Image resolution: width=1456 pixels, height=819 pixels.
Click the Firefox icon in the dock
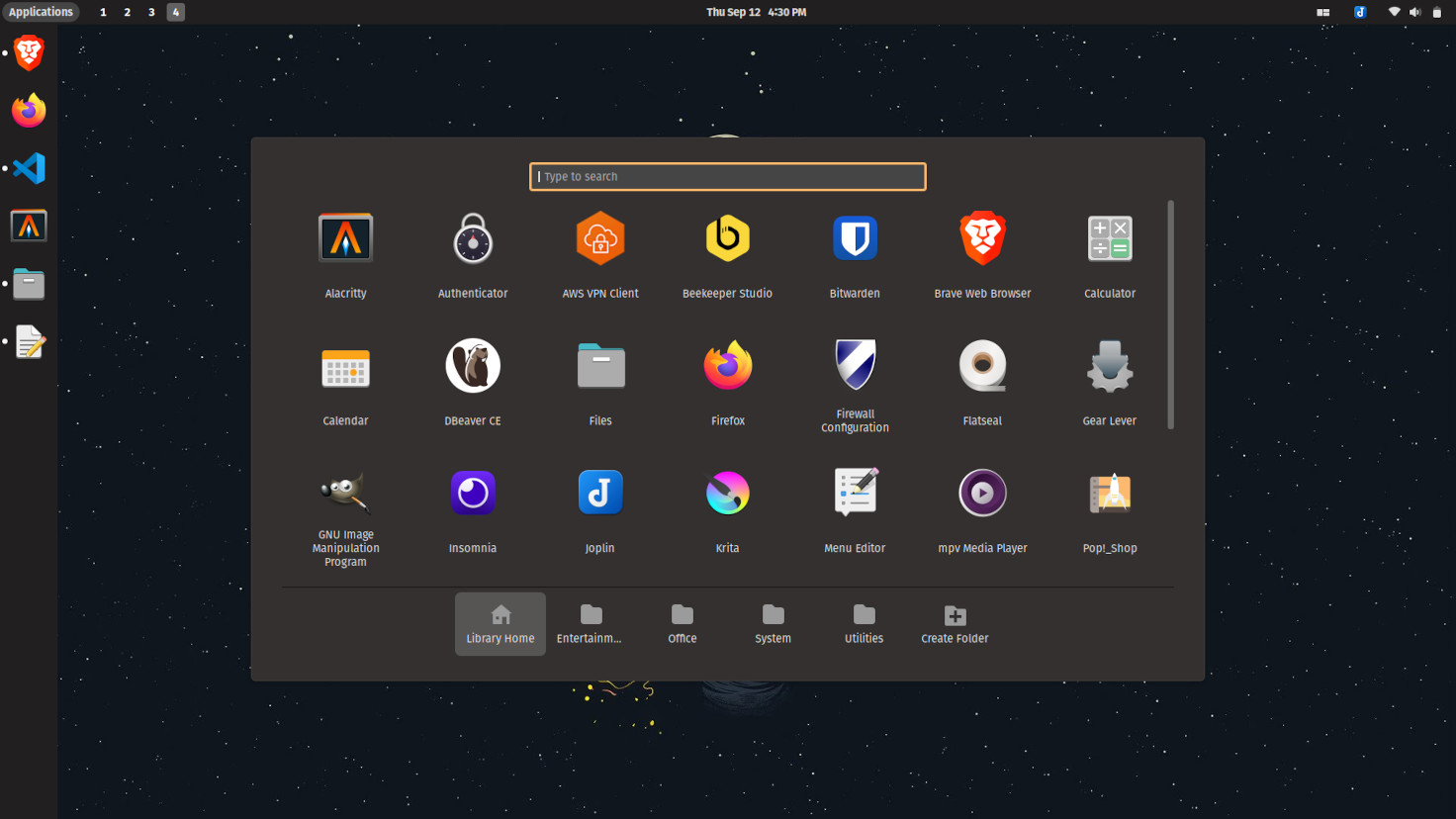point(29,111)
